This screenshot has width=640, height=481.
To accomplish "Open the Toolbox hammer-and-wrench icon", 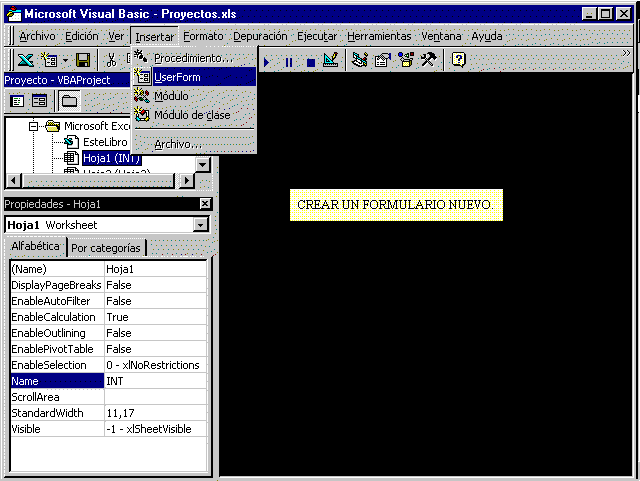I will (x=429, y=60).
